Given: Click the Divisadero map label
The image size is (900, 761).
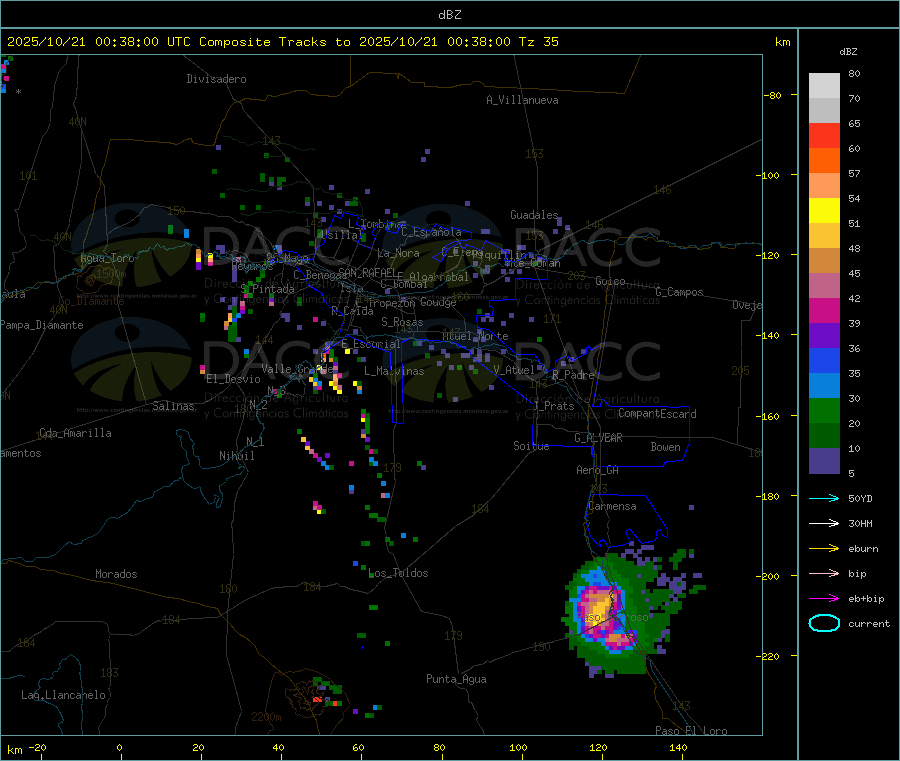Looking at the screenshot, I should [216, 79].
